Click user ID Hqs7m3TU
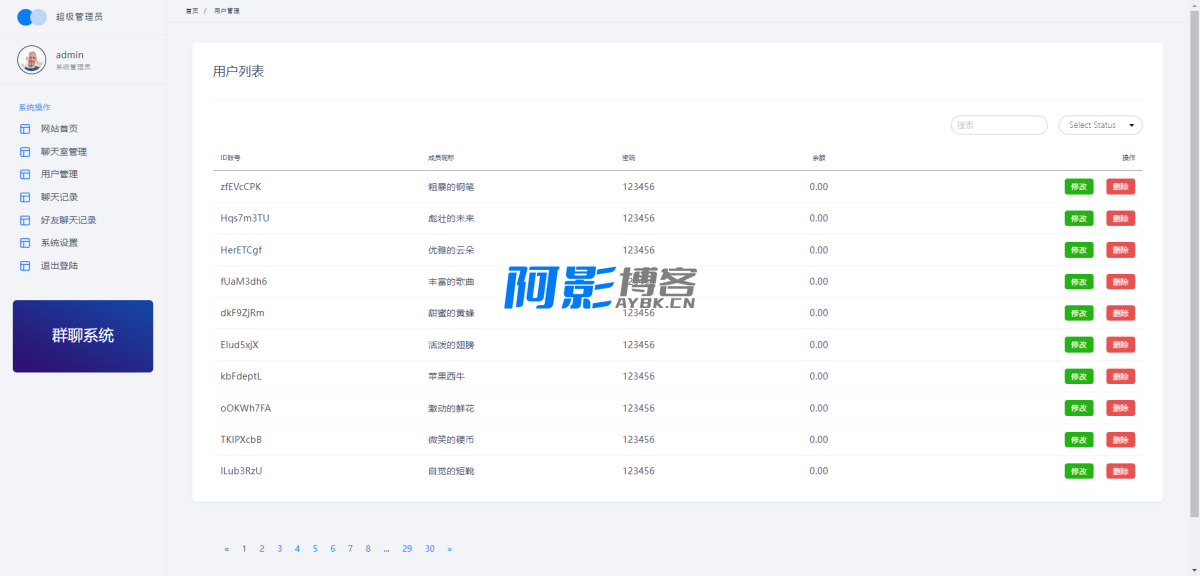The image size is (1200, 576). click(x=245, y=218)
